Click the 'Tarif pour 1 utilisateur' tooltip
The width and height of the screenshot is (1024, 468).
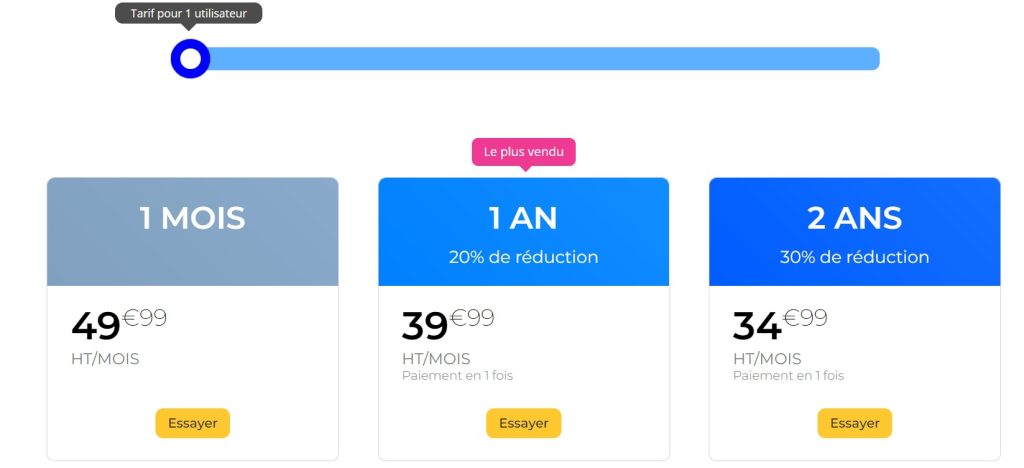tap(188, 14)
